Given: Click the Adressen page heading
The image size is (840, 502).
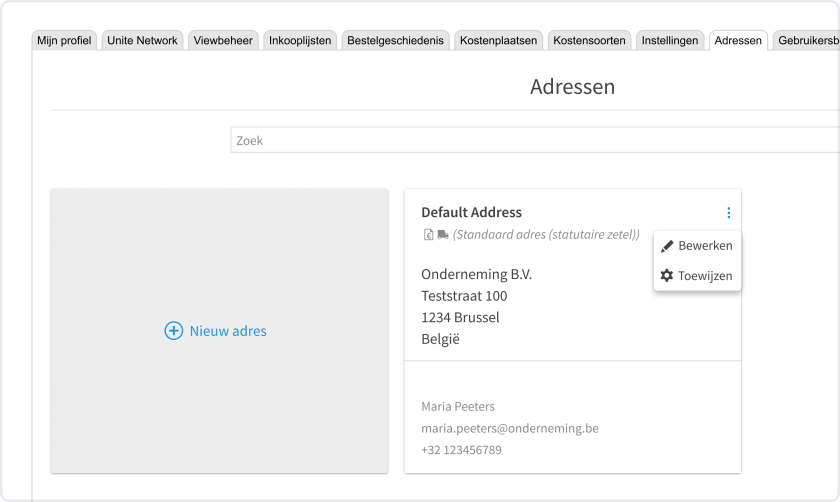Looking at the screenshot, I should (x=573, y=86).
